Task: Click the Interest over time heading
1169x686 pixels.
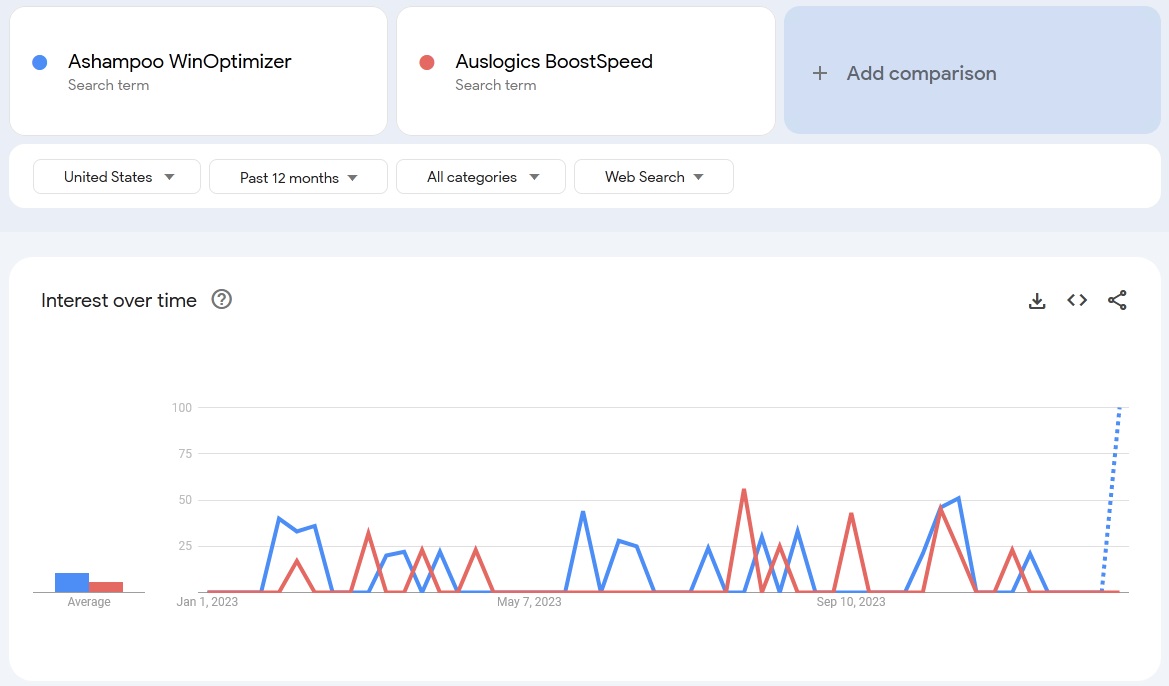Action: 119,300
